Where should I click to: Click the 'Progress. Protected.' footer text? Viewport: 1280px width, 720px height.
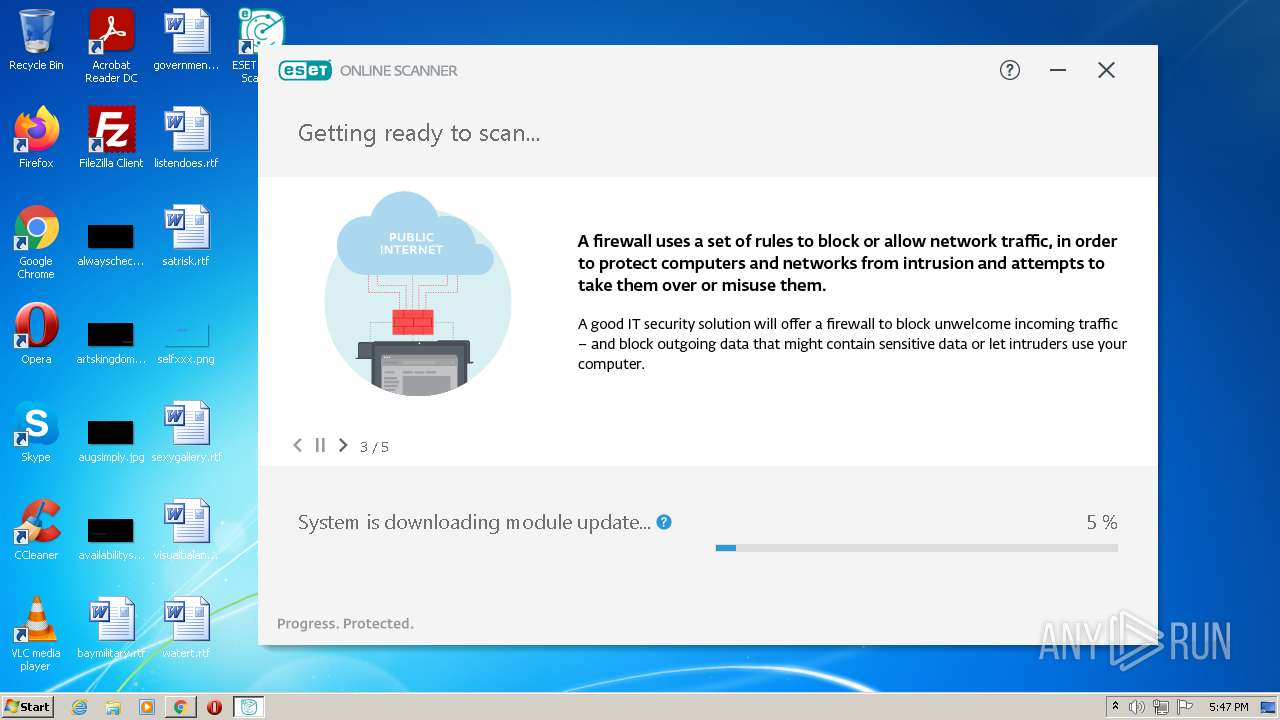tap(345, 623)
